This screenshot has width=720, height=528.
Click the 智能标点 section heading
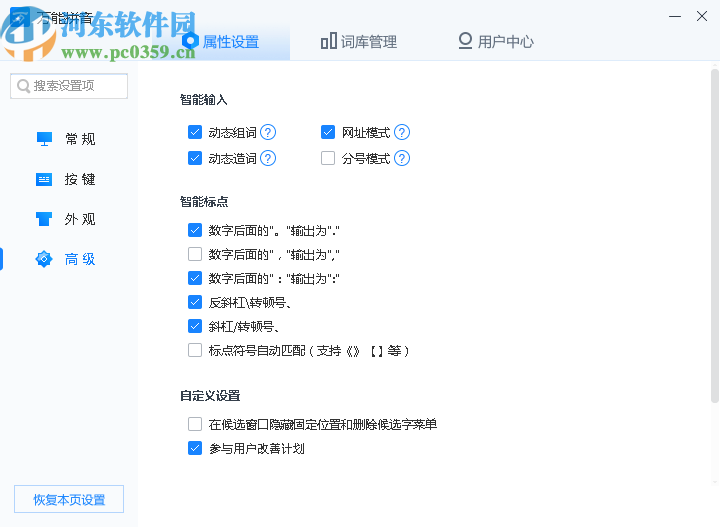coord(204,202)
